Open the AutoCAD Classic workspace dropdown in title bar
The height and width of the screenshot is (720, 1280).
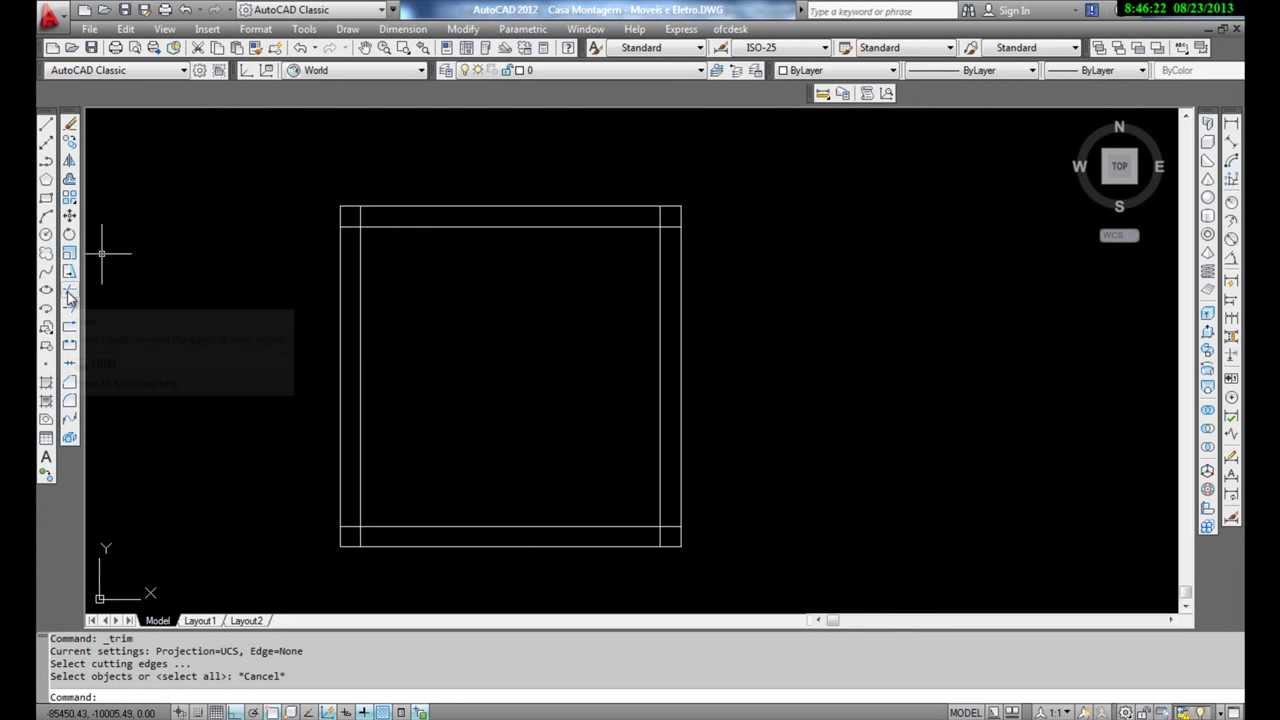tap(312, 10)
